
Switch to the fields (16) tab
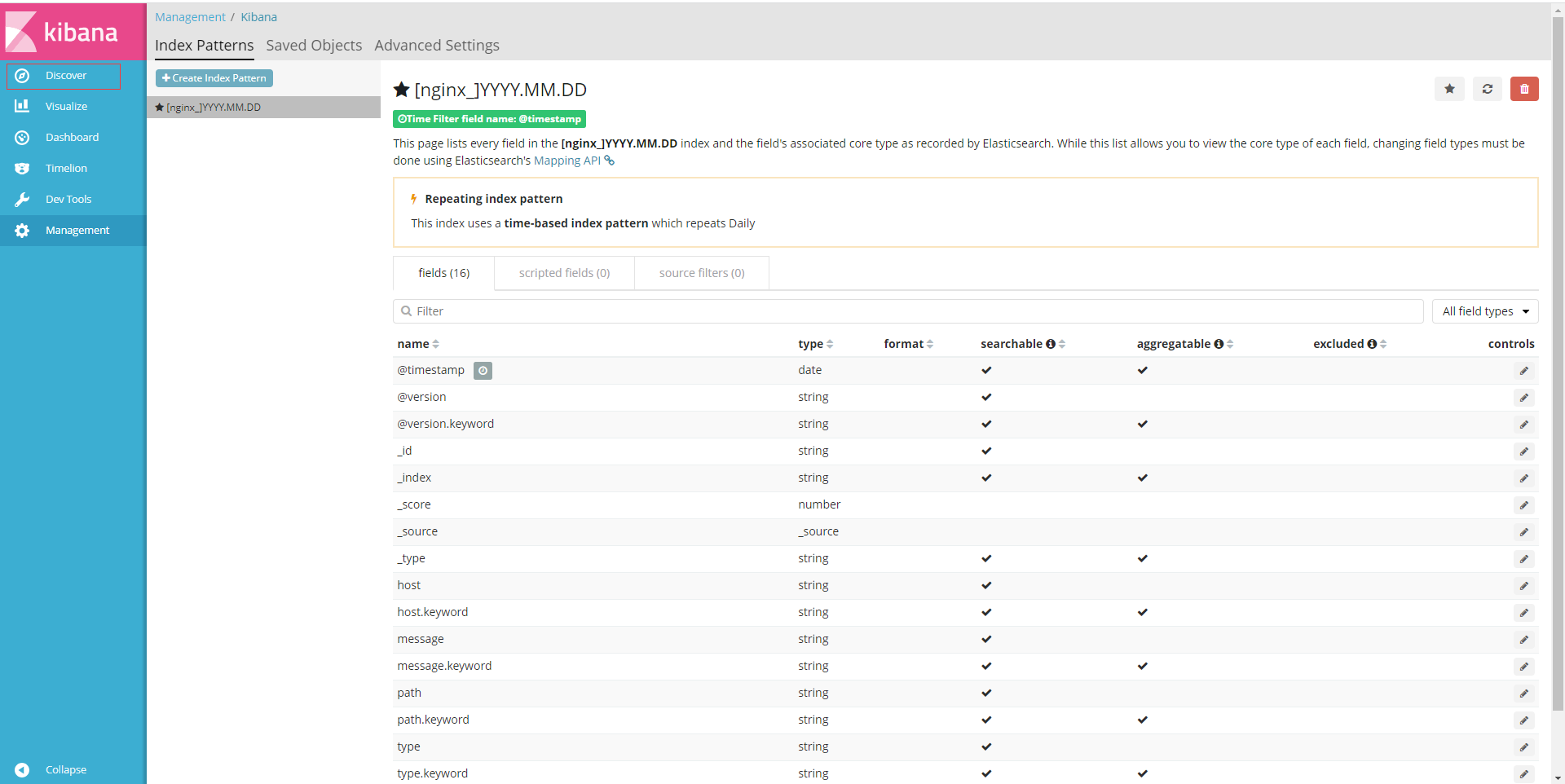point(443,273)
